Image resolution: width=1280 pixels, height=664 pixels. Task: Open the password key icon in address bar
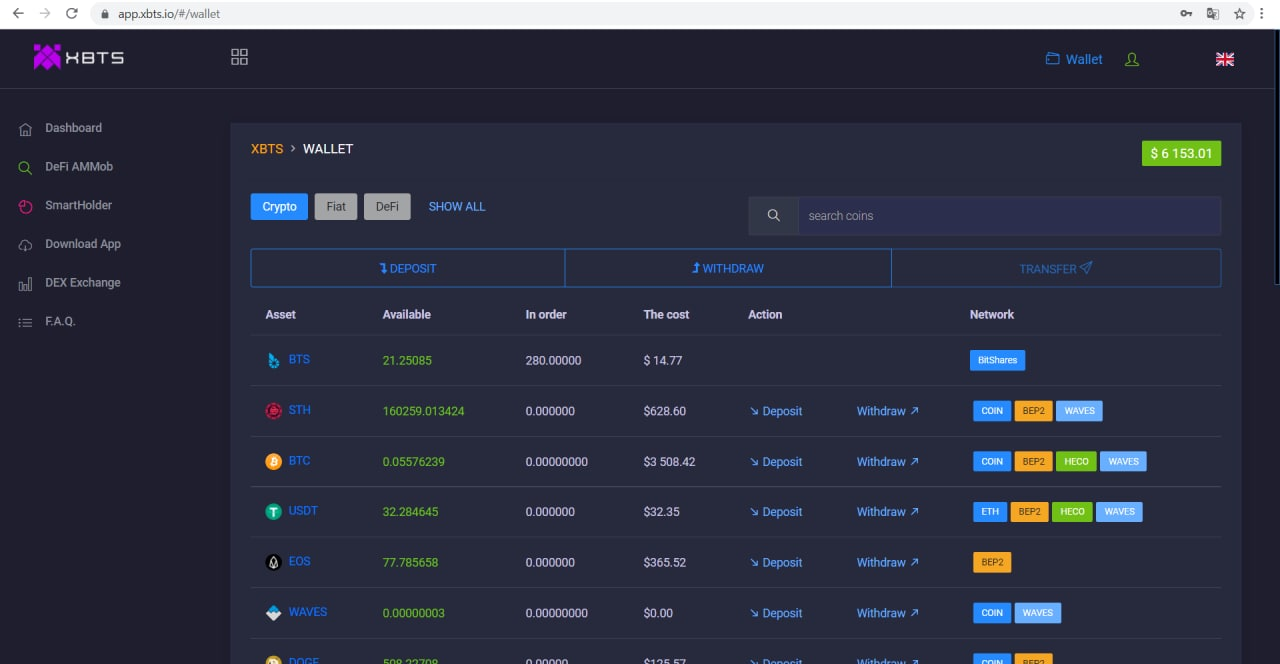click(x=1186, y=14)
